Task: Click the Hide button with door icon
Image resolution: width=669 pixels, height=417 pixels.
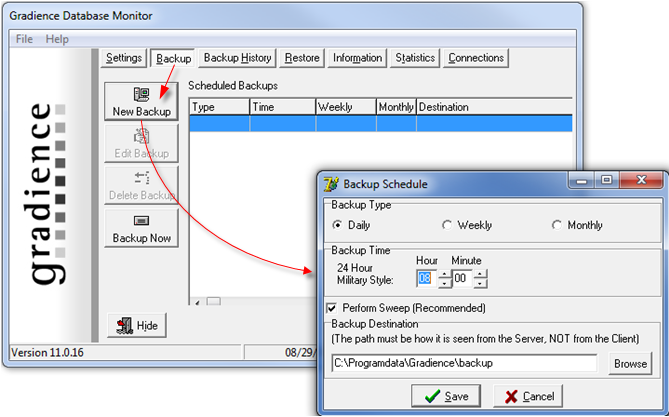Action: tap(136, 326)
